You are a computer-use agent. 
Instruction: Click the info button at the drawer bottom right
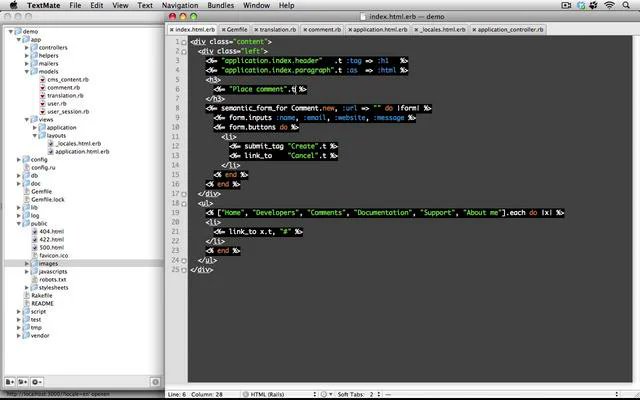tap(155, 382)
